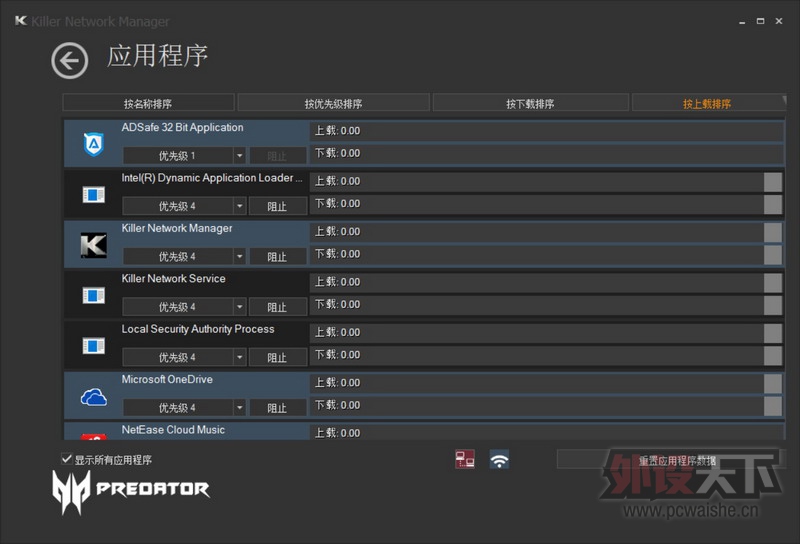Go back using the circled arrow icon

69,61
